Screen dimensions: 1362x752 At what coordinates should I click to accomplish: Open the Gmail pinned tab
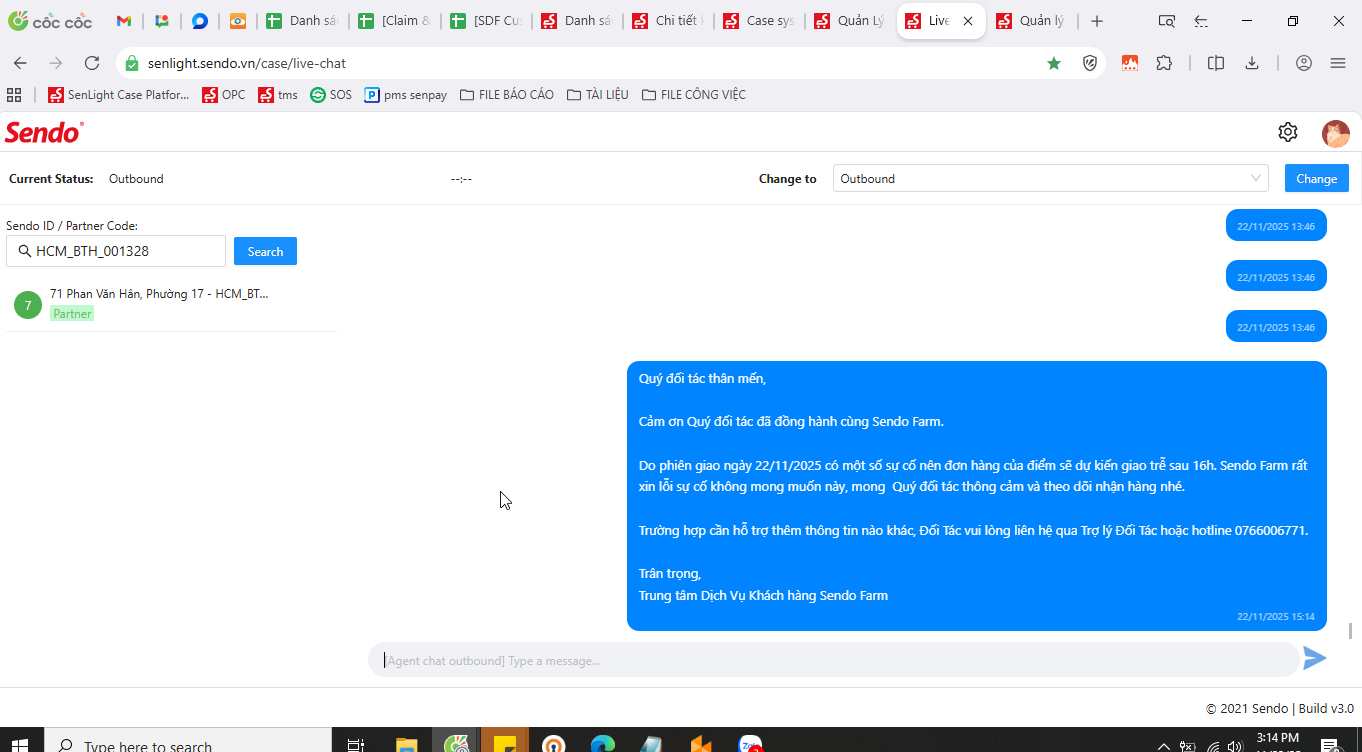coord(124,21)
